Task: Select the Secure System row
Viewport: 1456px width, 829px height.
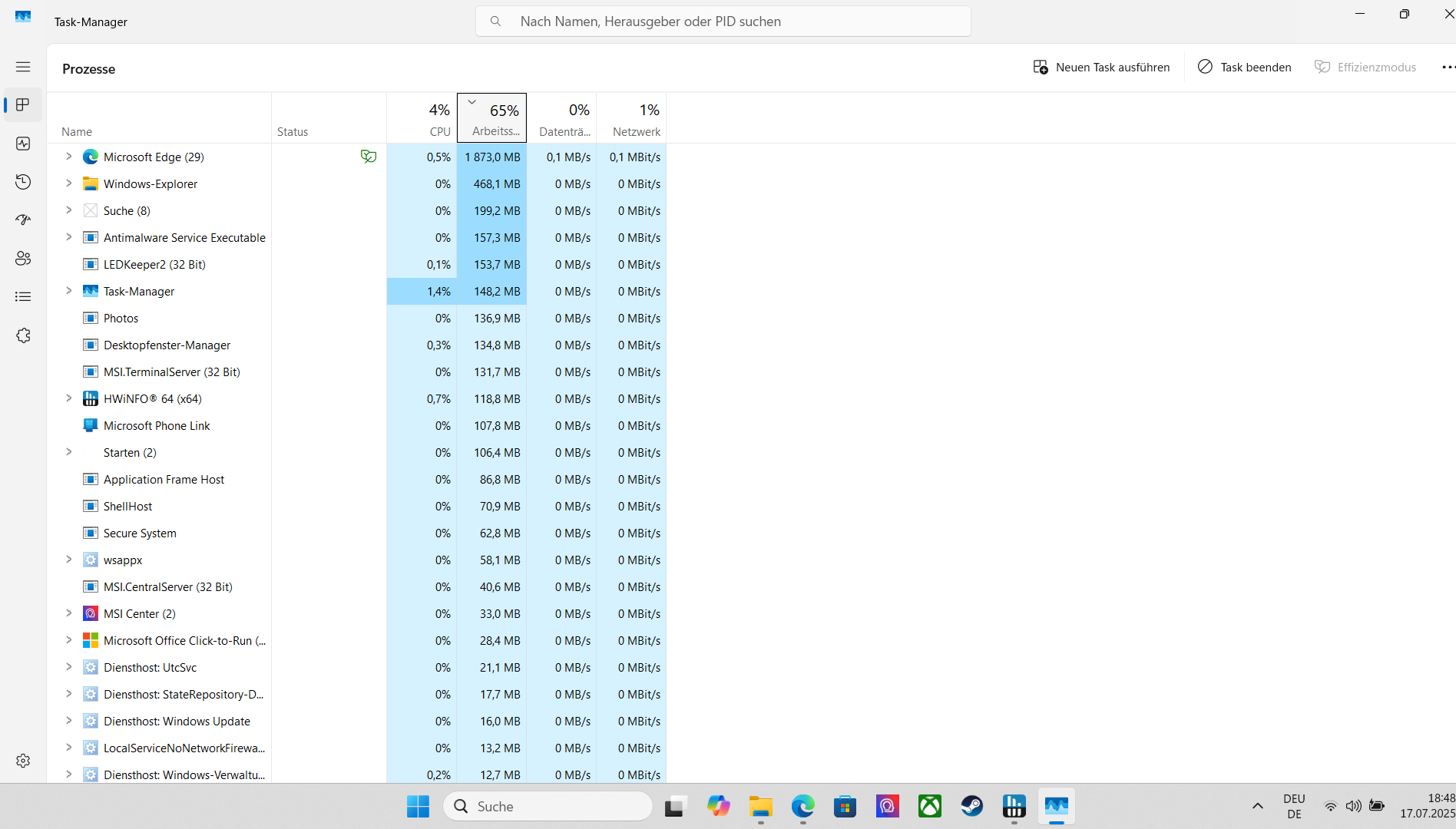Action: tap(357, 533)
